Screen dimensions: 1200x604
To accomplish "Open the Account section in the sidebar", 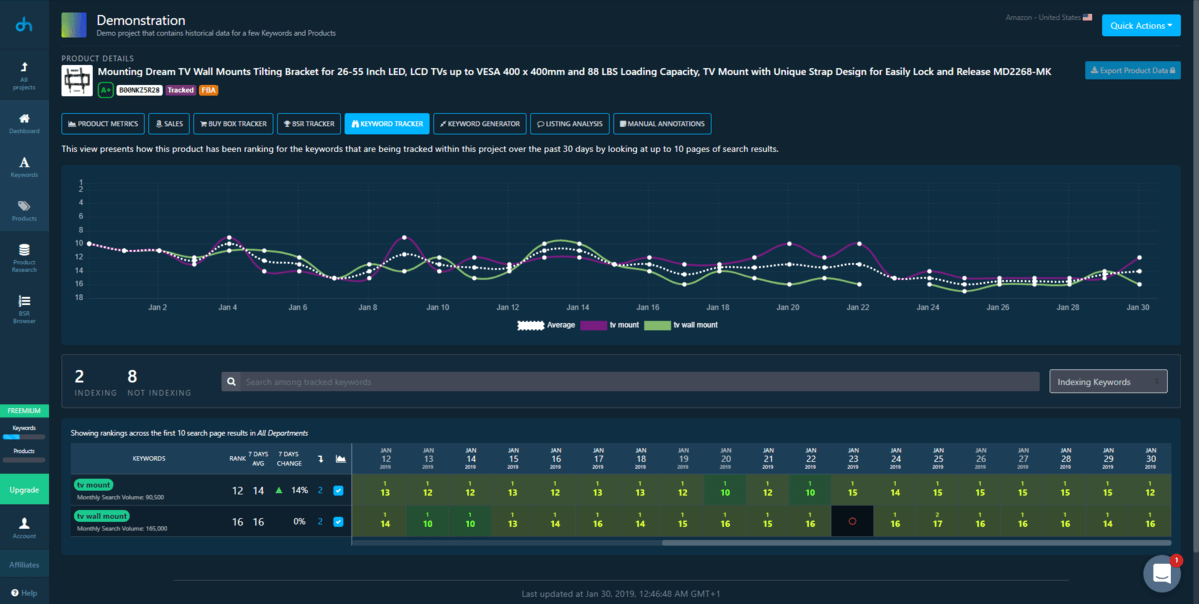I will [x=25, y=527].
